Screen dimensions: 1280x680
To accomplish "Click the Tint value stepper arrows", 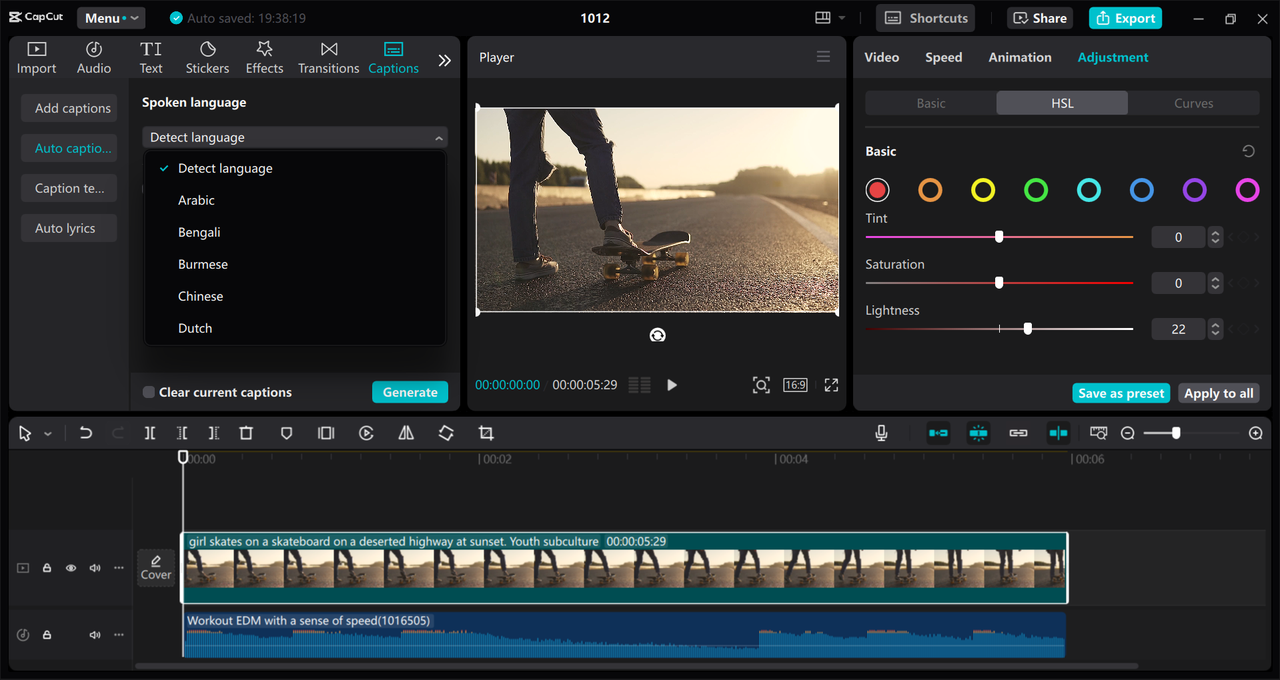I will pyautogui.click(x=1215, y=237).
